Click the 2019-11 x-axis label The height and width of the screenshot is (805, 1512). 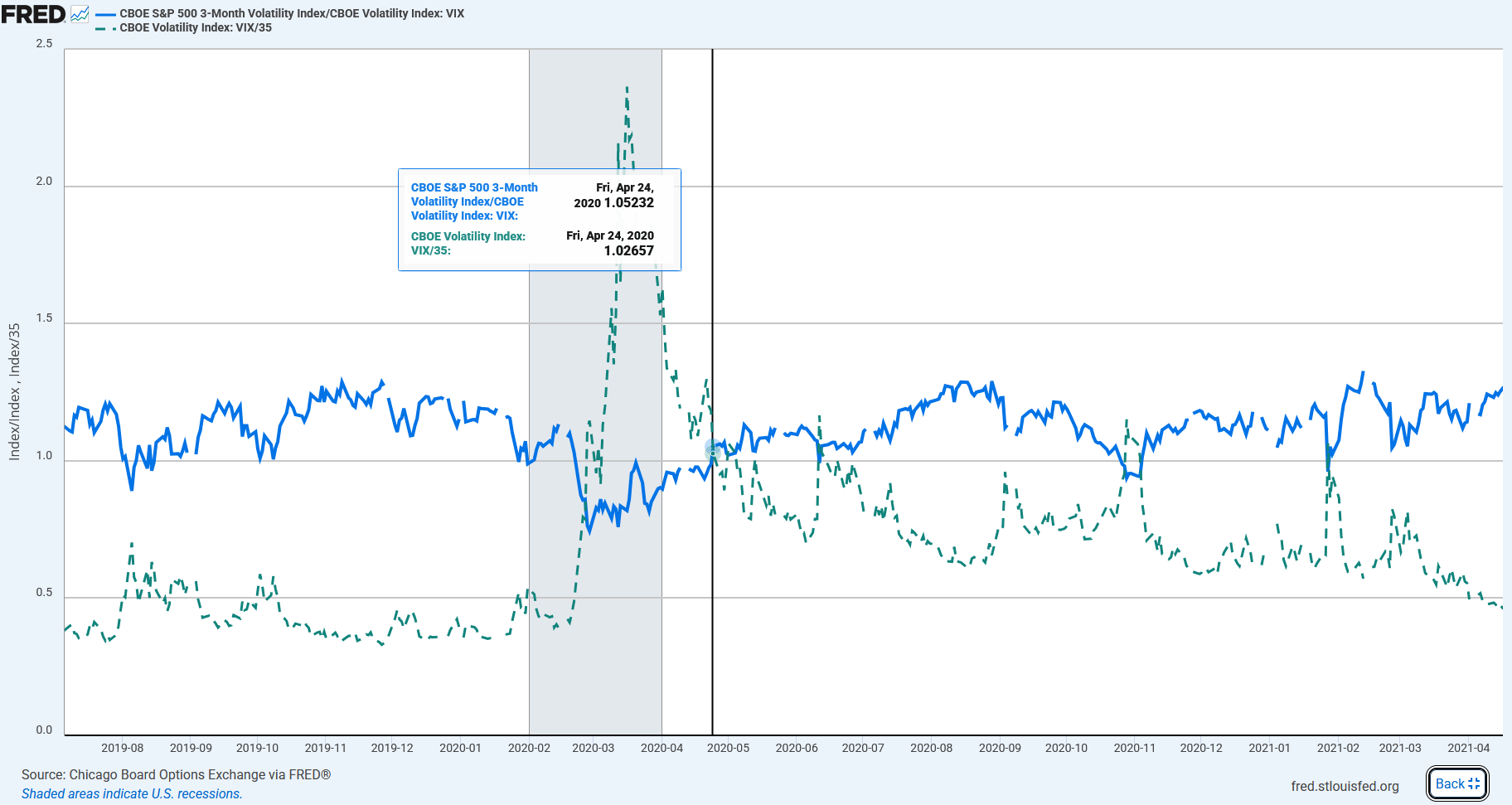[325, 748]
